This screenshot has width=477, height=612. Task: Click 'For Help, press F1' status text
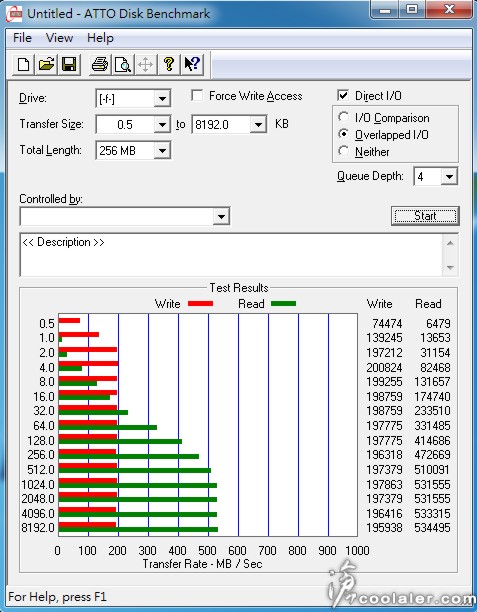tap(57, 597)
